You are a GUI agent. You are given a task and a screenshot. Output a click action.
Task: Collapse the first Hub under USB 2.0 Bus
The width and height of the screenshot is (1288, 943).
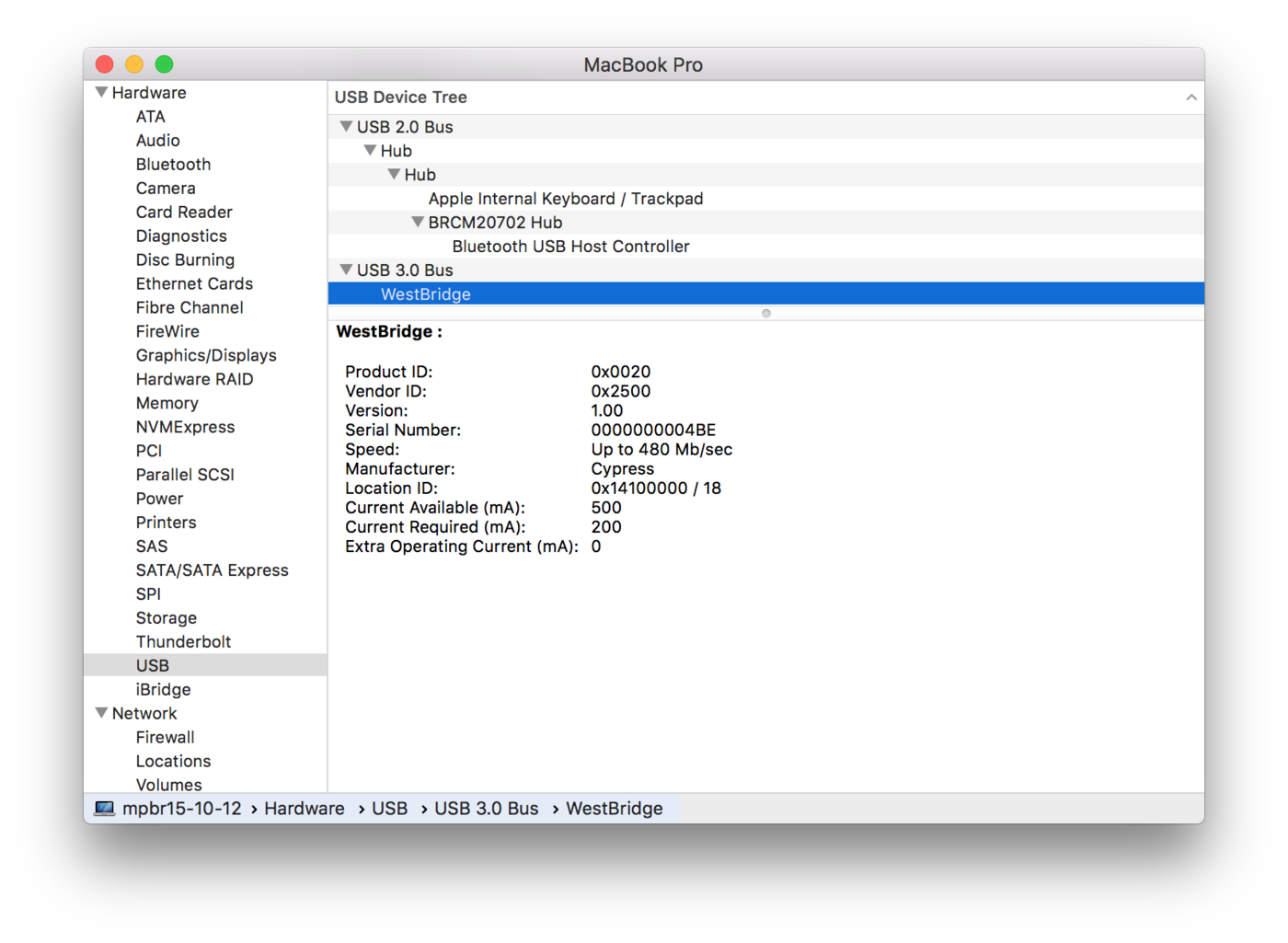(371, 150)
